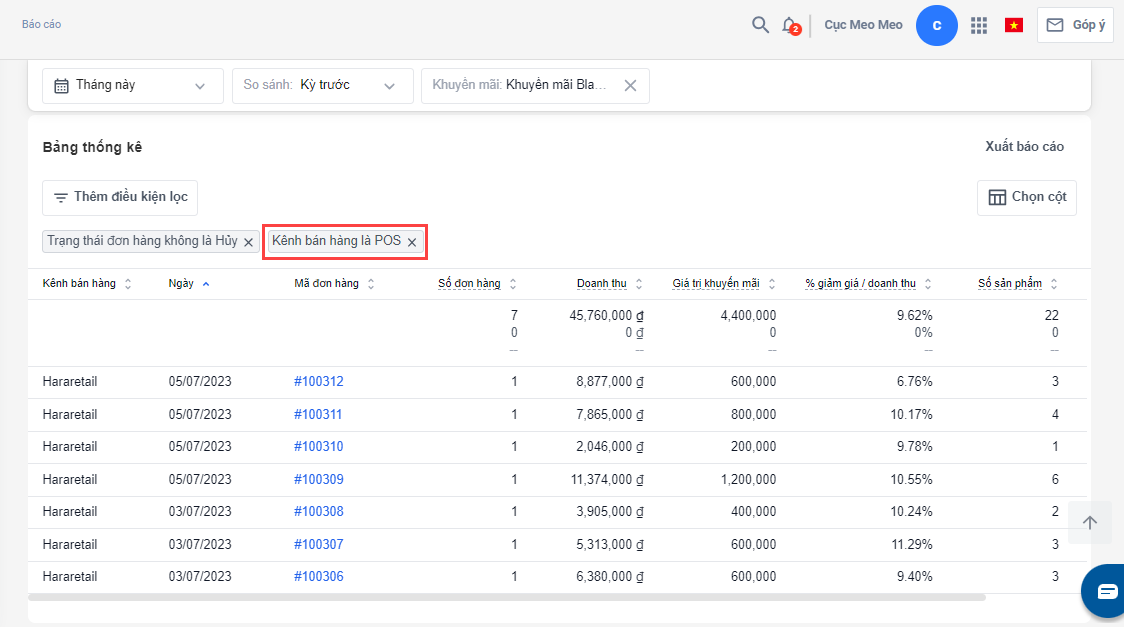The height and width of the screenshot is (627, 1124).
Task: Open the search magnifier icon
Action: (760, 25)
